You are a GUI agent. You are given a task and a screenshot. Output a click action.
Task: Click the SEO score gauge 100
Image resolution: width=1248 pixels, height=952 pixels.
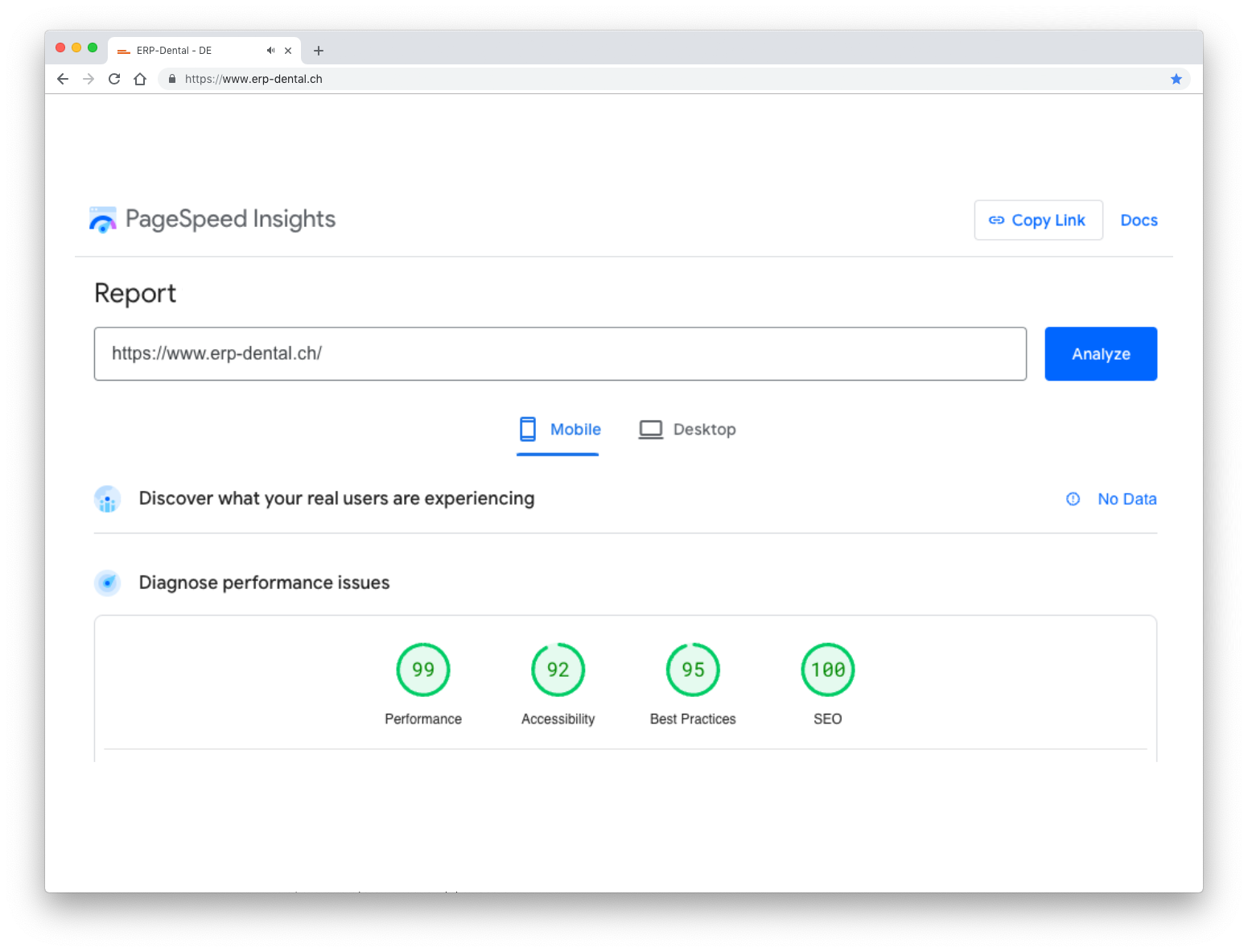828,670
